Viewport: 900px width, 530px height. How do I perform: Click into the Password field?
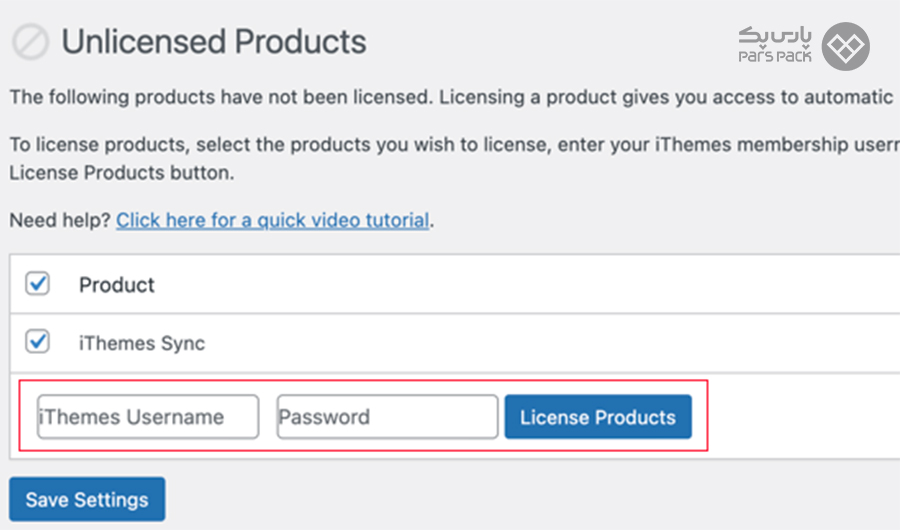(387, 417)
